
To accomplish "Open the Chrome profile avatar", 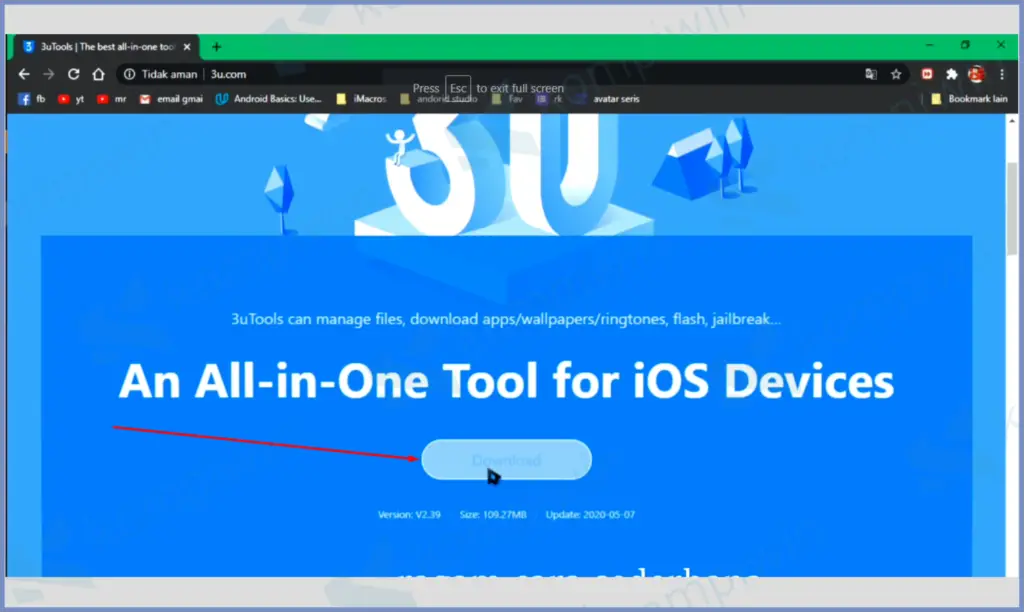I will pyautogui.click(x=976, y=74).
